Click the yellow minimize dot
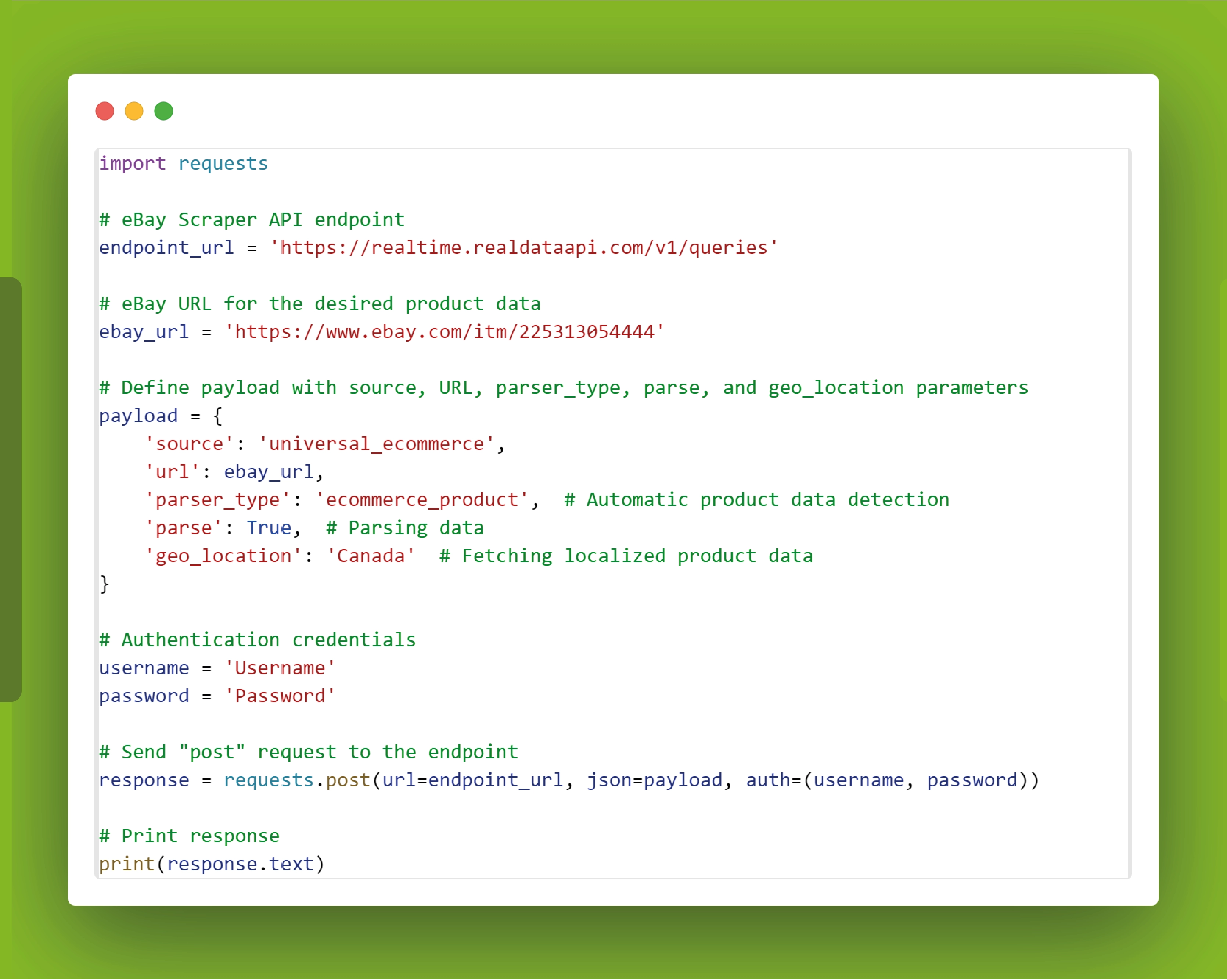 [134, 111]
